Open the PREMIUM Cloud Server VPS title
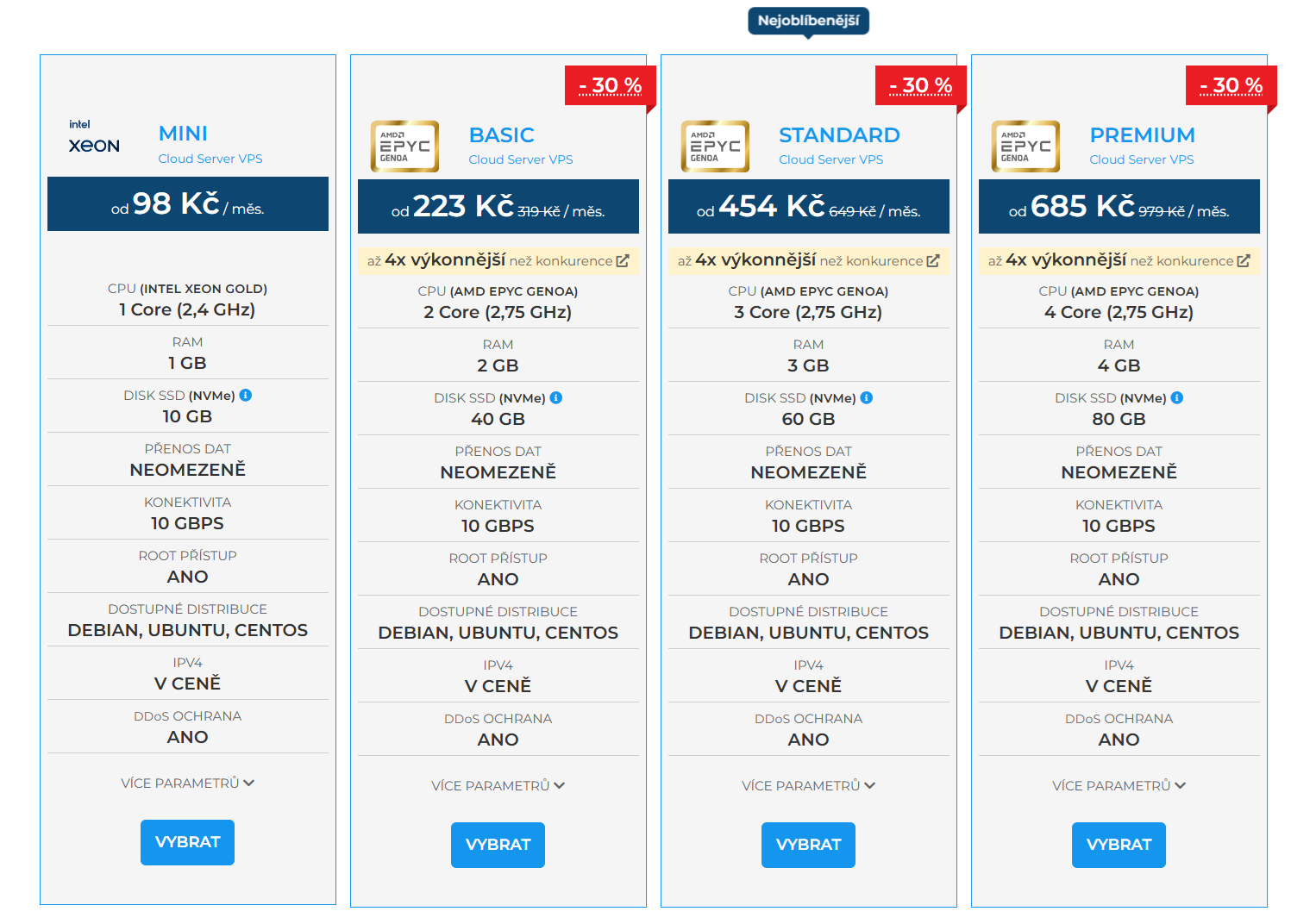Screen dimensions: 1316x924 (x=1143, y=146)
